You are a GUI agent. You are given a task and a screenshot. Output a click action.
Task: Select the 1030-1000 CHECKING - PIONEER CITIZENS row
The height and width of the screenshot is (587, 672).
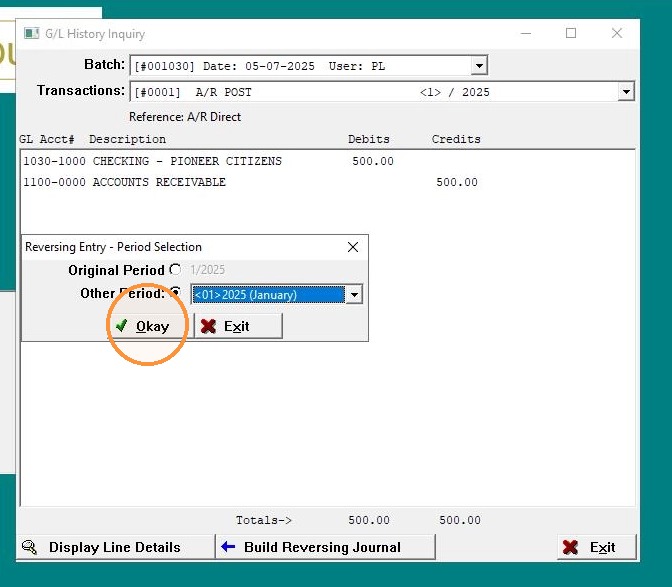click(x=327, y=161)
